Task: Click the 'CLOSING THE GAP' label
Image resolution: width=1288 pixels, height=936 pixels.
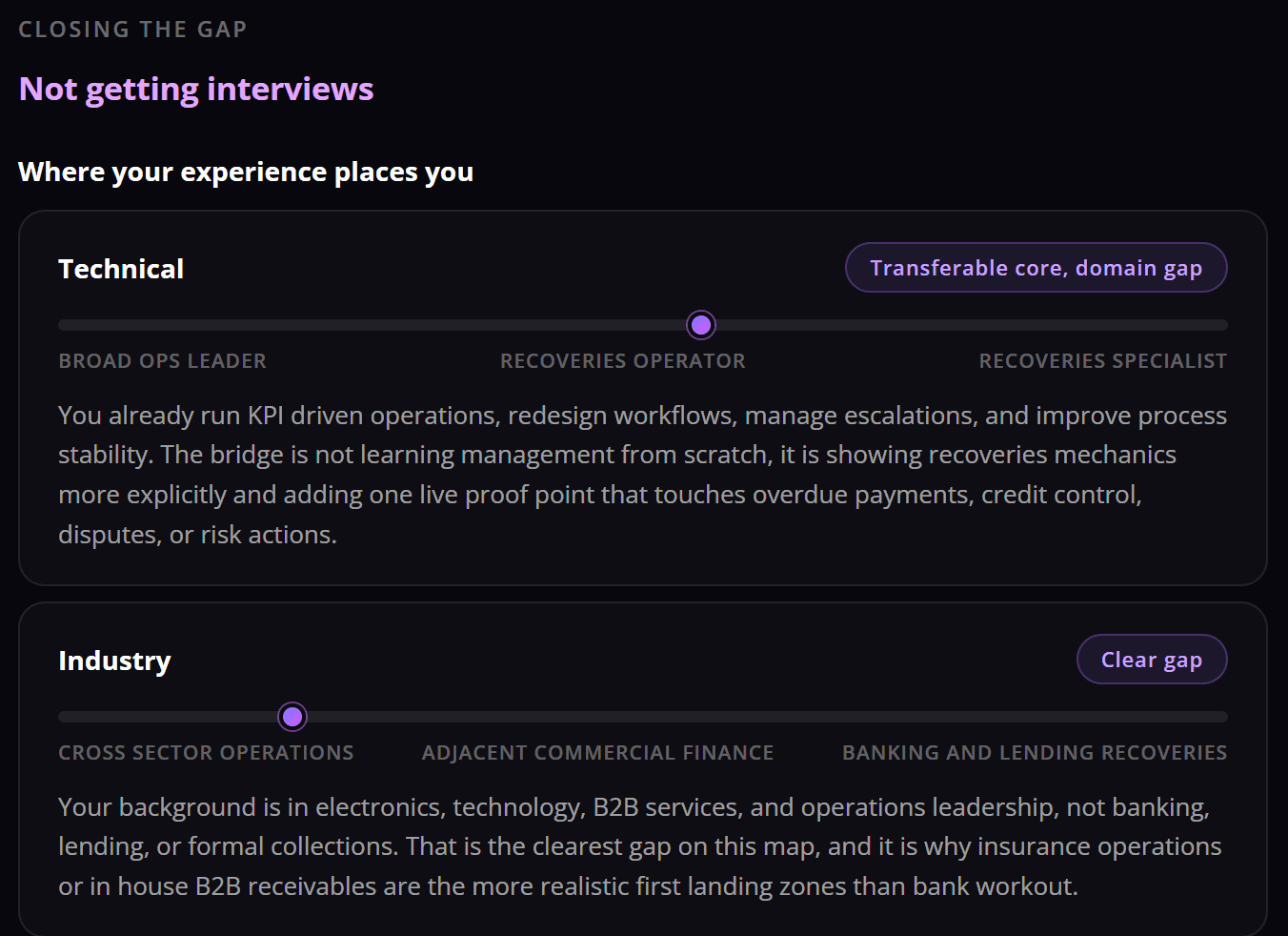Action: pyautogui.click(x=133, y=29)
